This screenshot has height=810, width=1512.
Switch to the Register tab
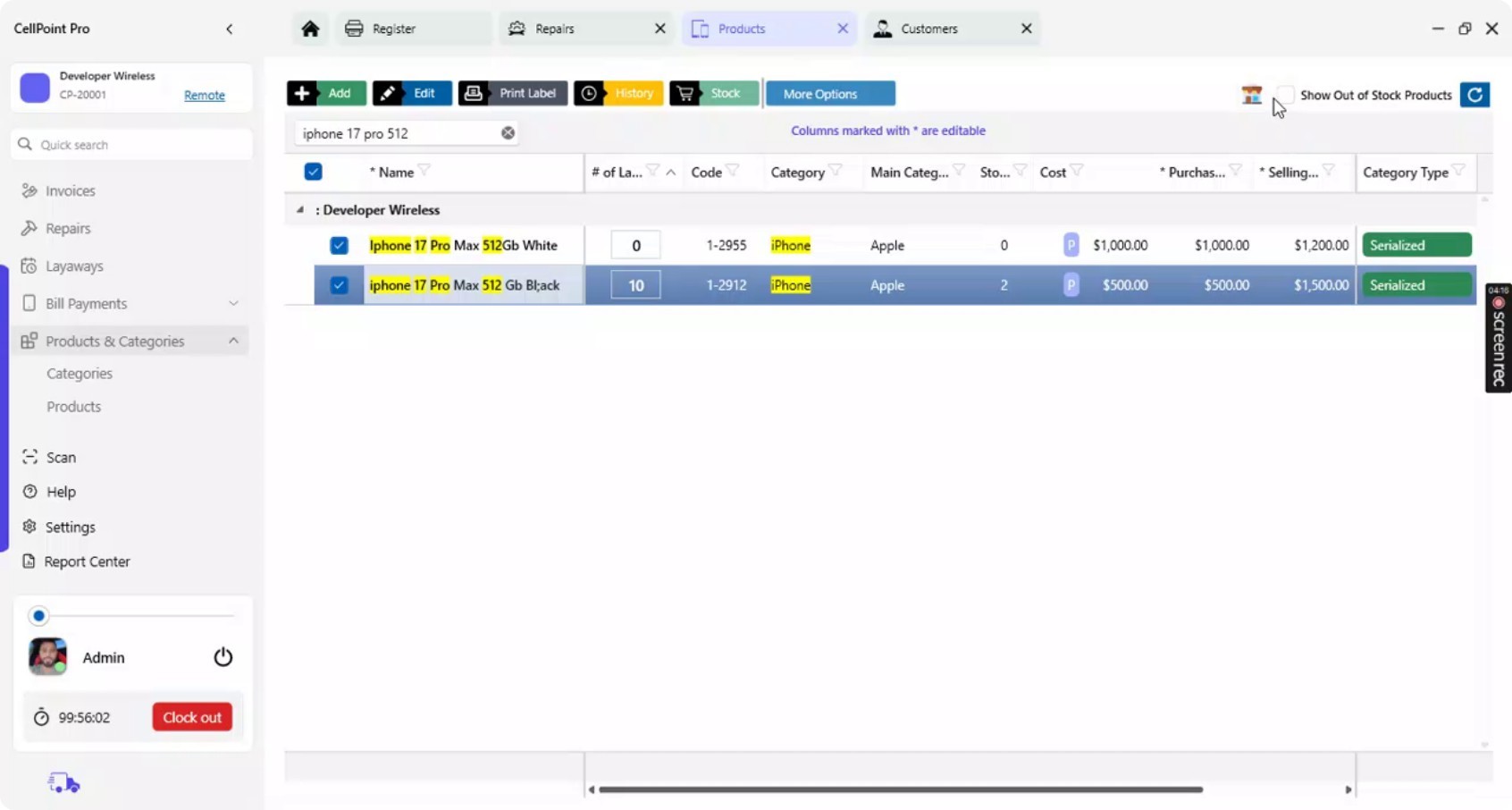pos(414,29)
